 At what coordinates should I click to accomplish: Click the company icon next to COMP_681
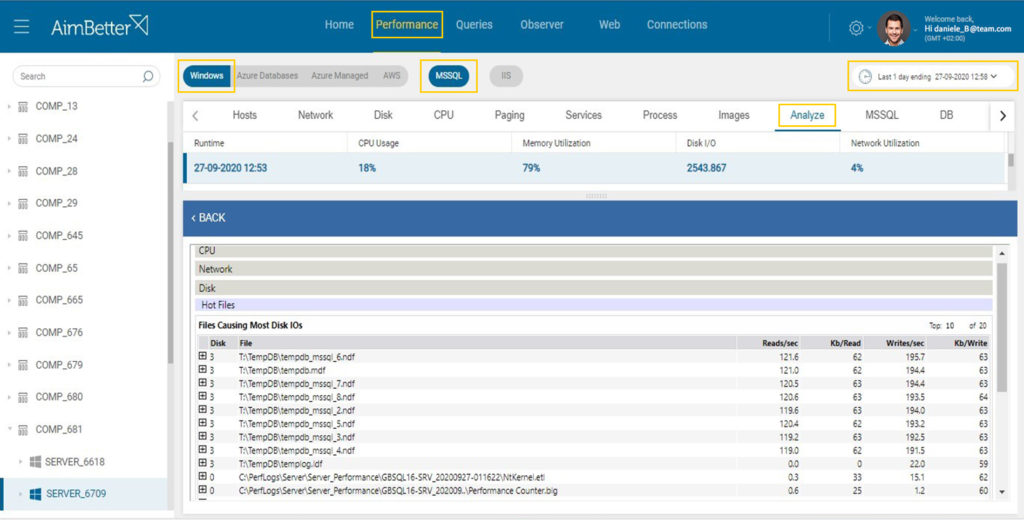pos(23,430)
